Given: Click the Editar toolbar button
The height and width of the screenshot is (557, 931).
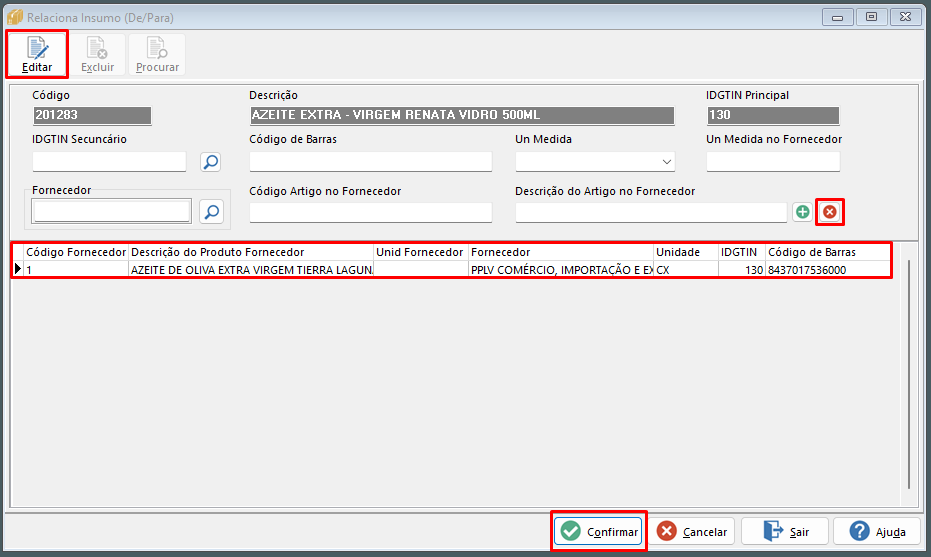Looking at the screenshot, I should pyautogui.click(x=37, y=55).
